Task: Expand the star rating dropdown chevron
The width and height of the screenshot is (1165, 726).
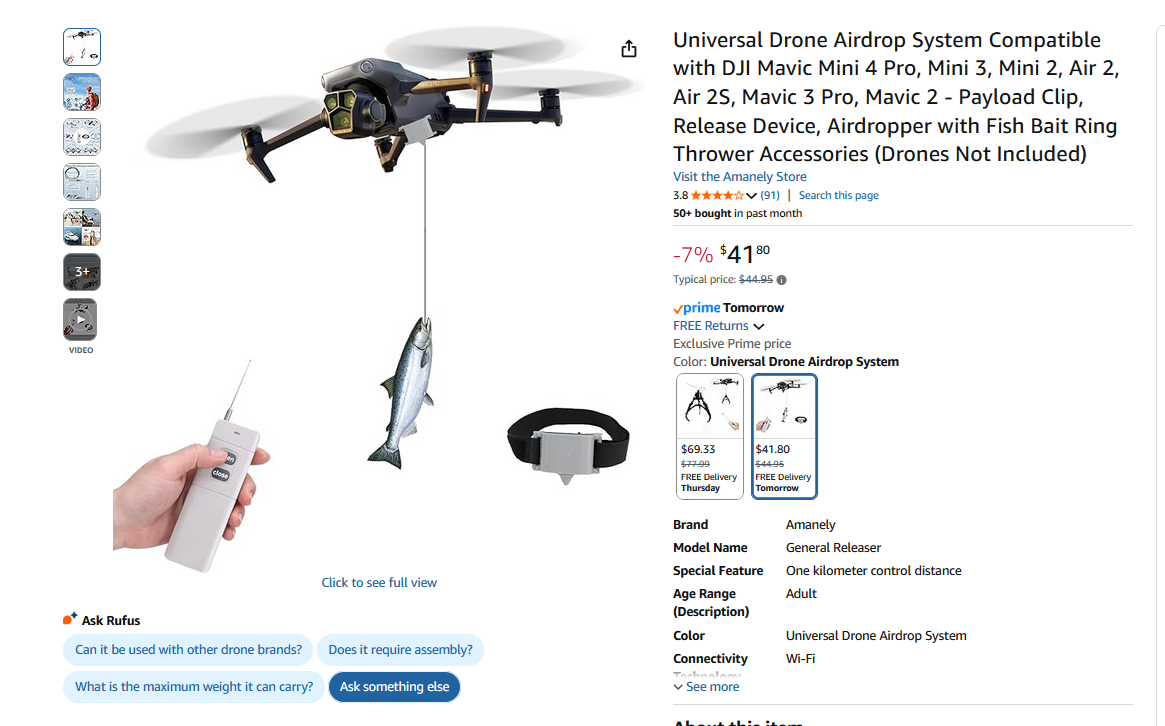Action: tap(751, 196)
